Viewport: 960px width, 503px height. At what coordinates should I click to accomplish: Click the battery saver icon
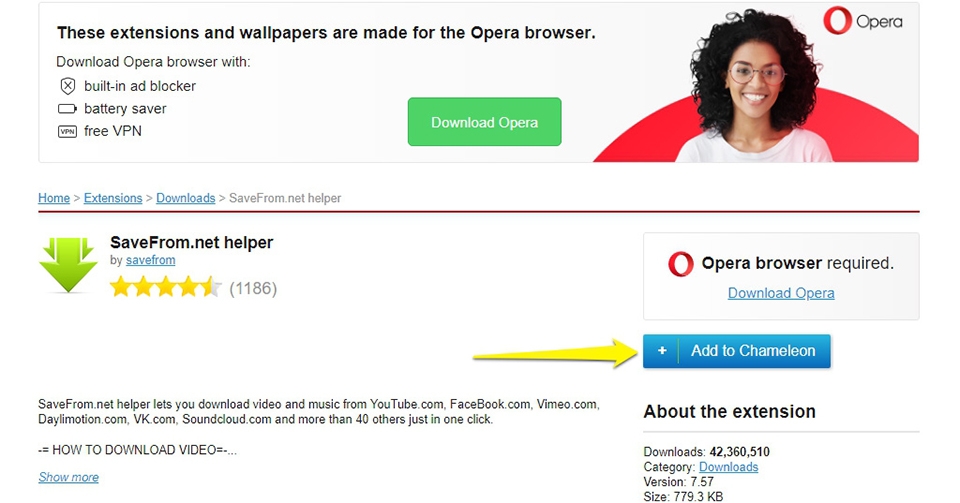click(67, 109)
